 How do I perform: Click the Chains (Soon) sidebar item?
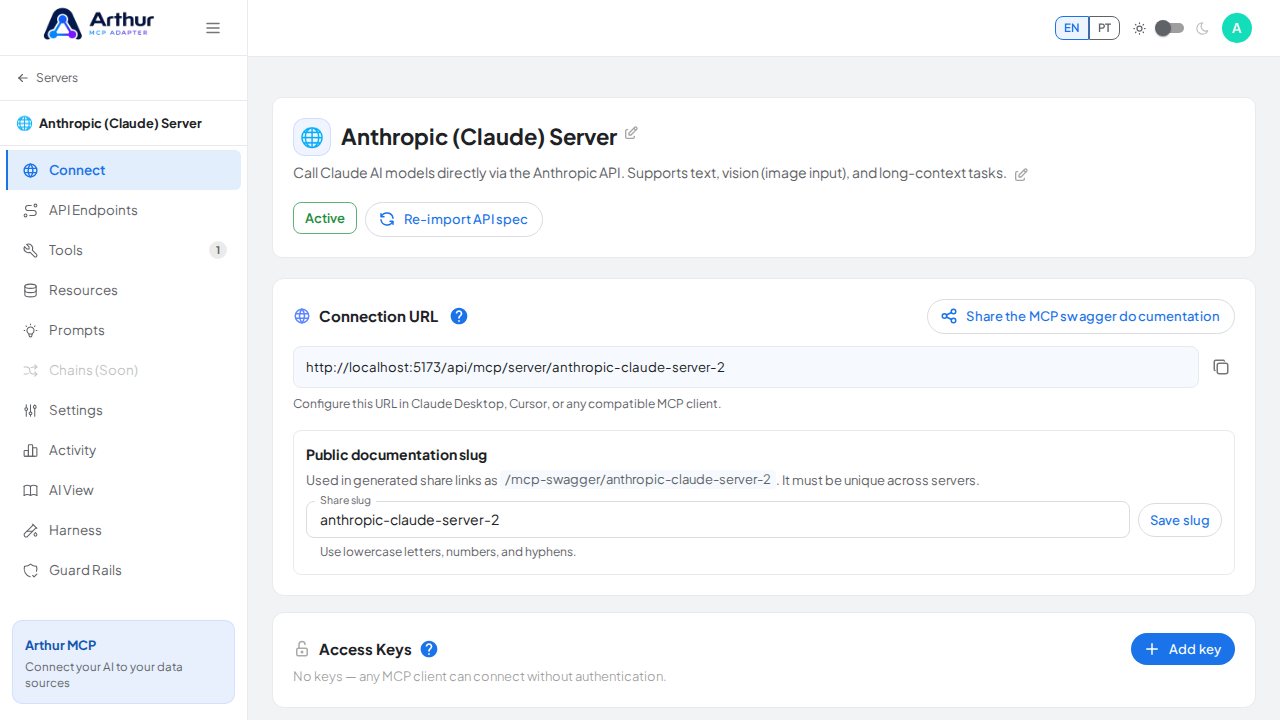123,370
